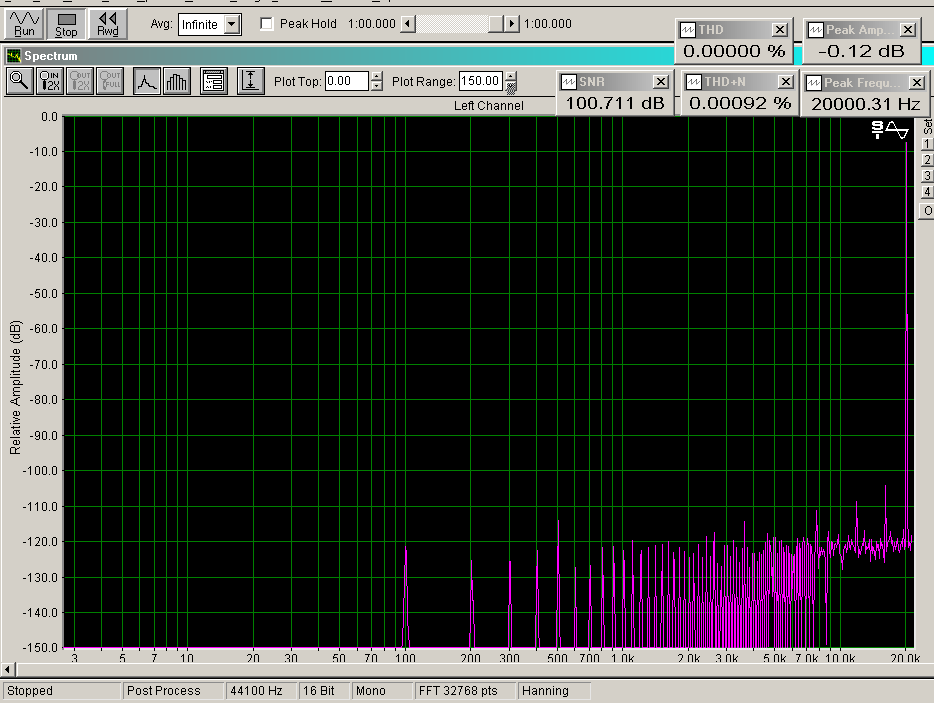Close the SNR readout panel

(x=660, y=81)
